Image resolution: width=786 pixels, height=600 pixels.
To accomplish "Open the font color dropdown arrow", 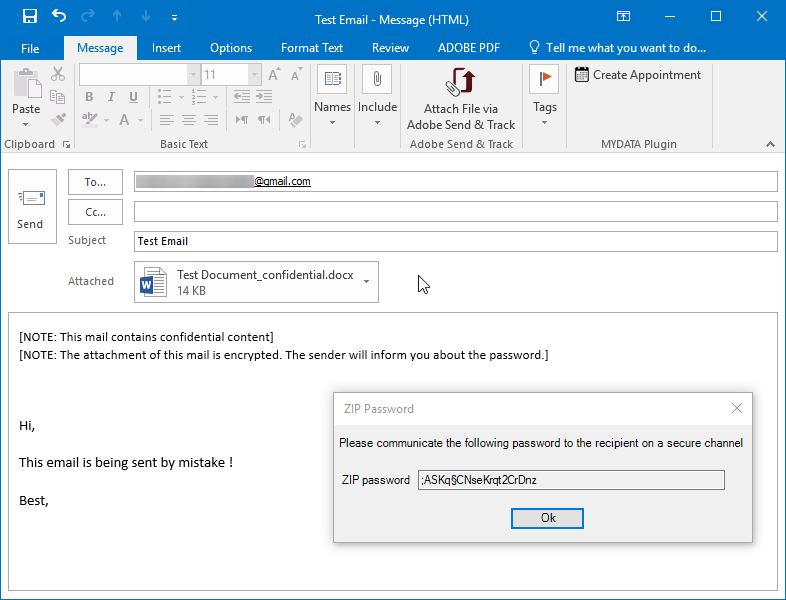I will coord(140,120).
